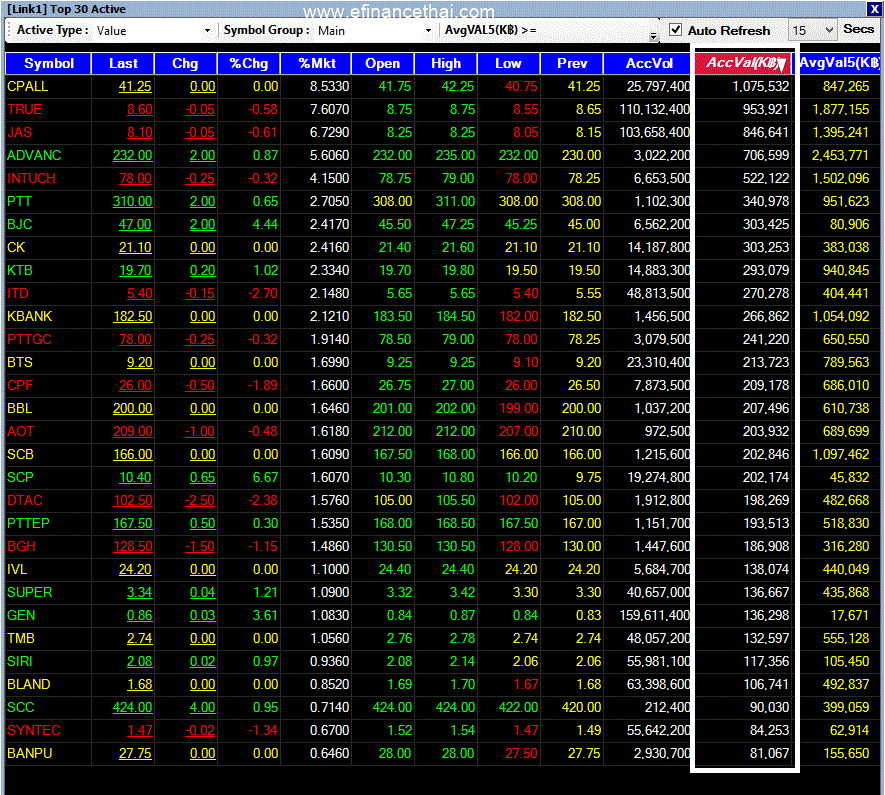Select the SCB symbol
The height and width of the screenshot is (795, 885).
(20, 454)
